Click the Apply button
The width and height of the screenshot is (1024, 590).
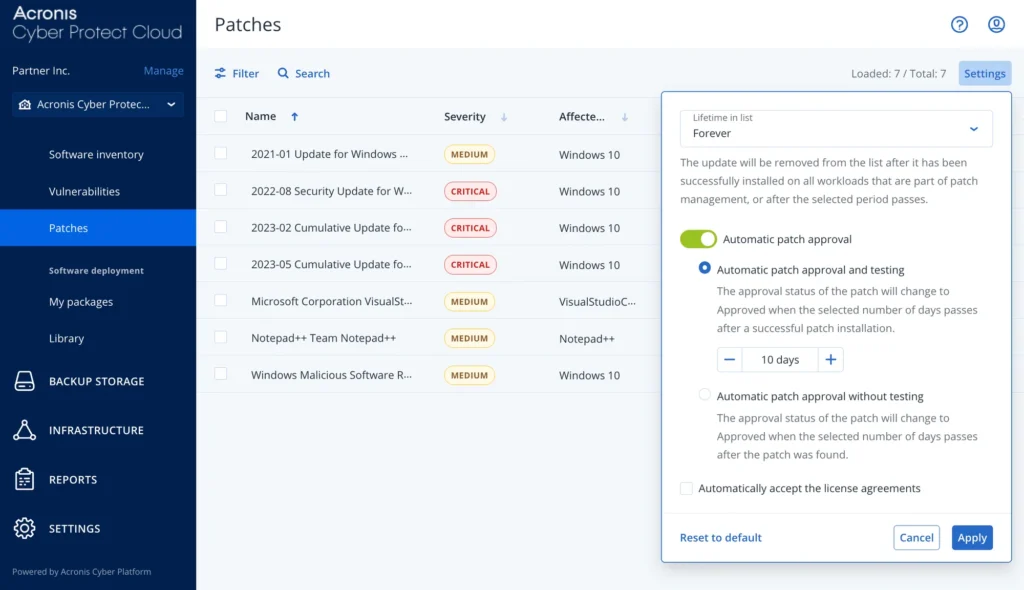pyautogui.click(x=971, y=537)
